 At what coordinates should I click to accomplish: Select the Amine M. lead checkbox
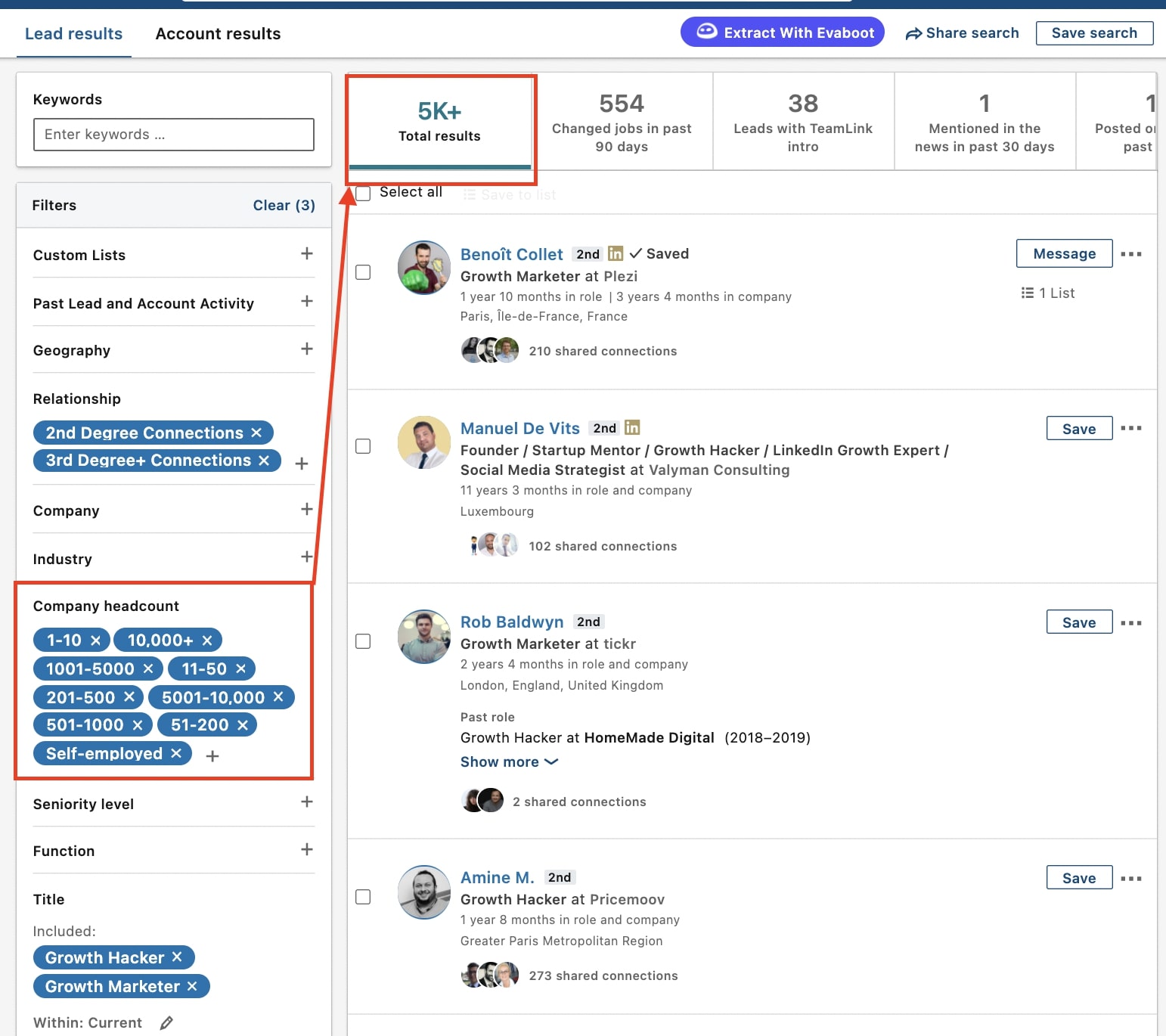(363, 897)
